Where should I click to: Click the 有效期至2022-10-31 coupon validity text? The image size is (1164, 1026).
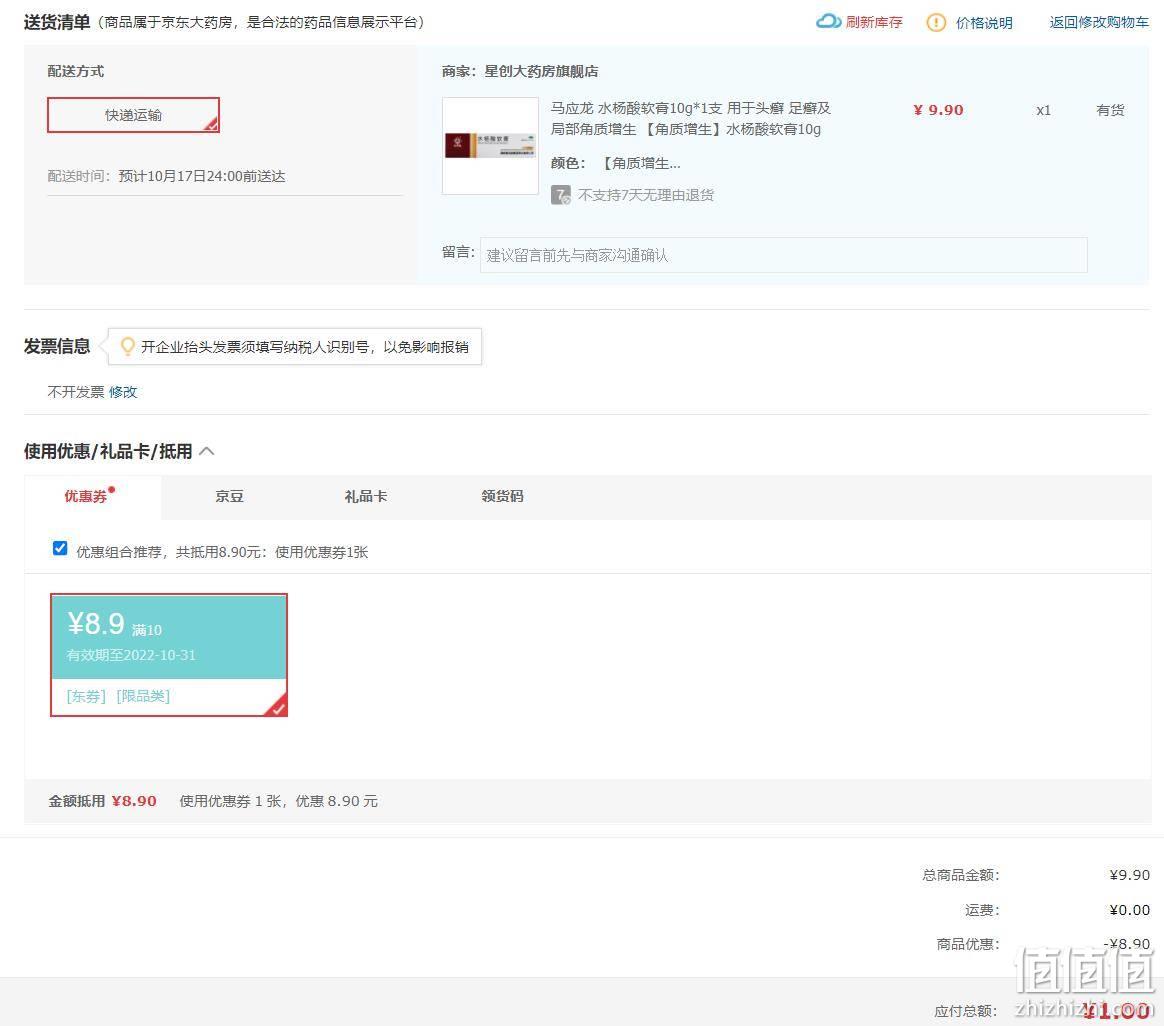131,655
